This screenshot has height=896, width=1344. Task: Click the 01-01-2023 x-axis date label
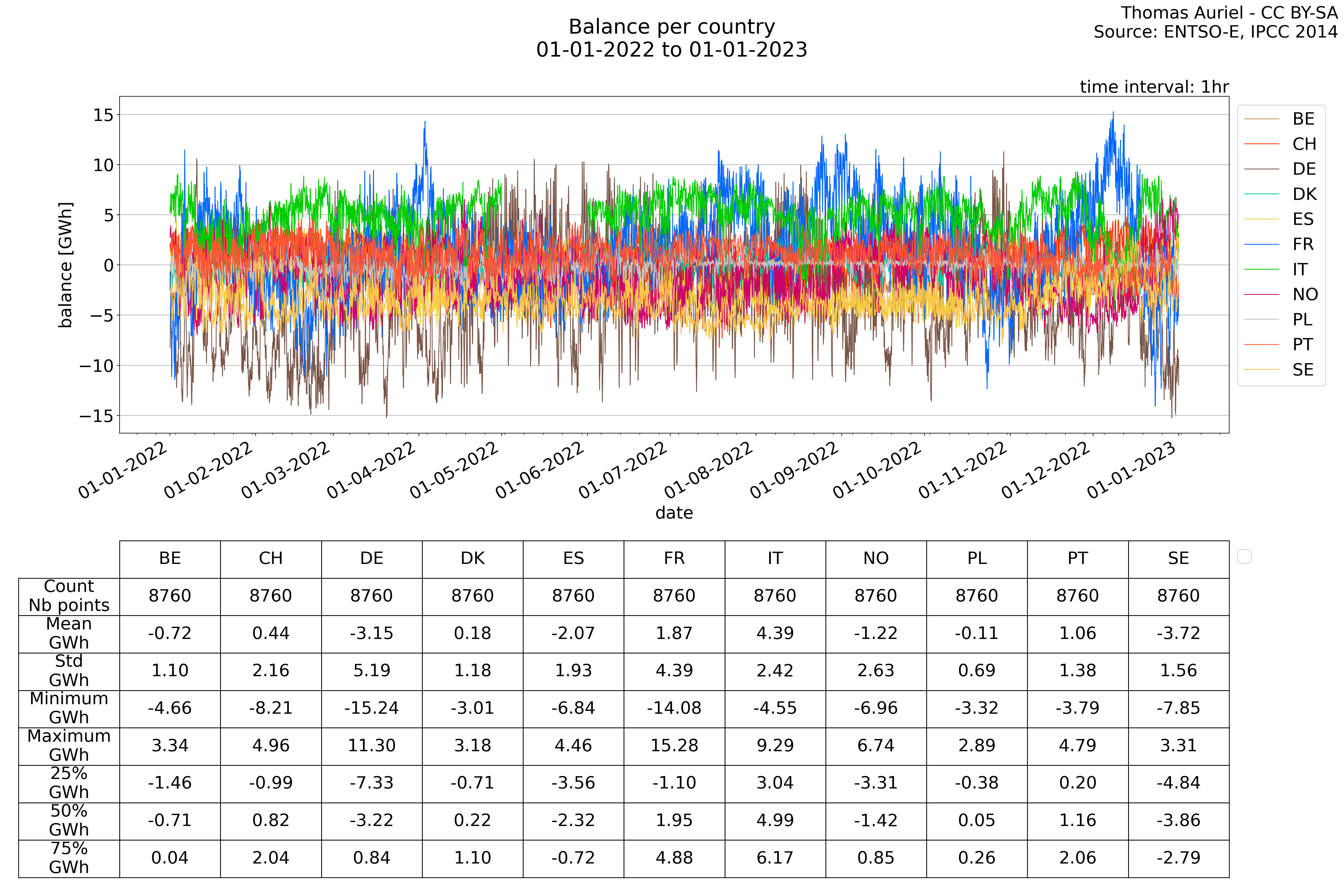point(1131,471)
